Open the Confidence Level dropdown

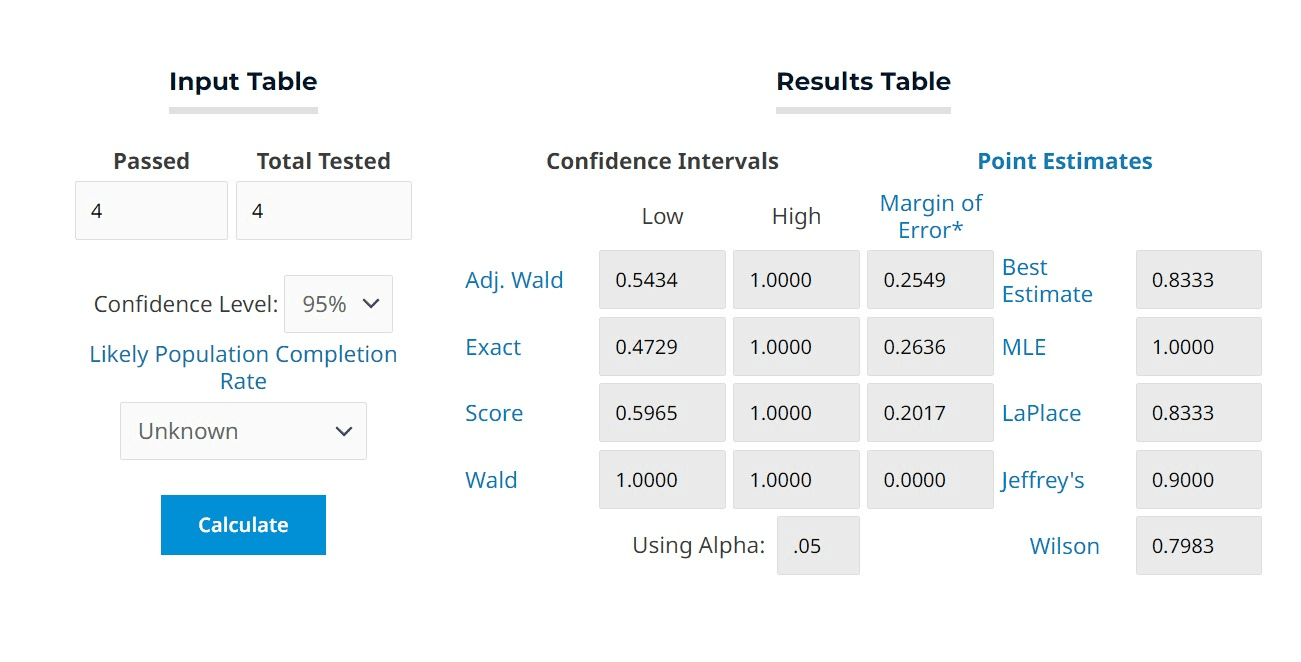point(338,304)
